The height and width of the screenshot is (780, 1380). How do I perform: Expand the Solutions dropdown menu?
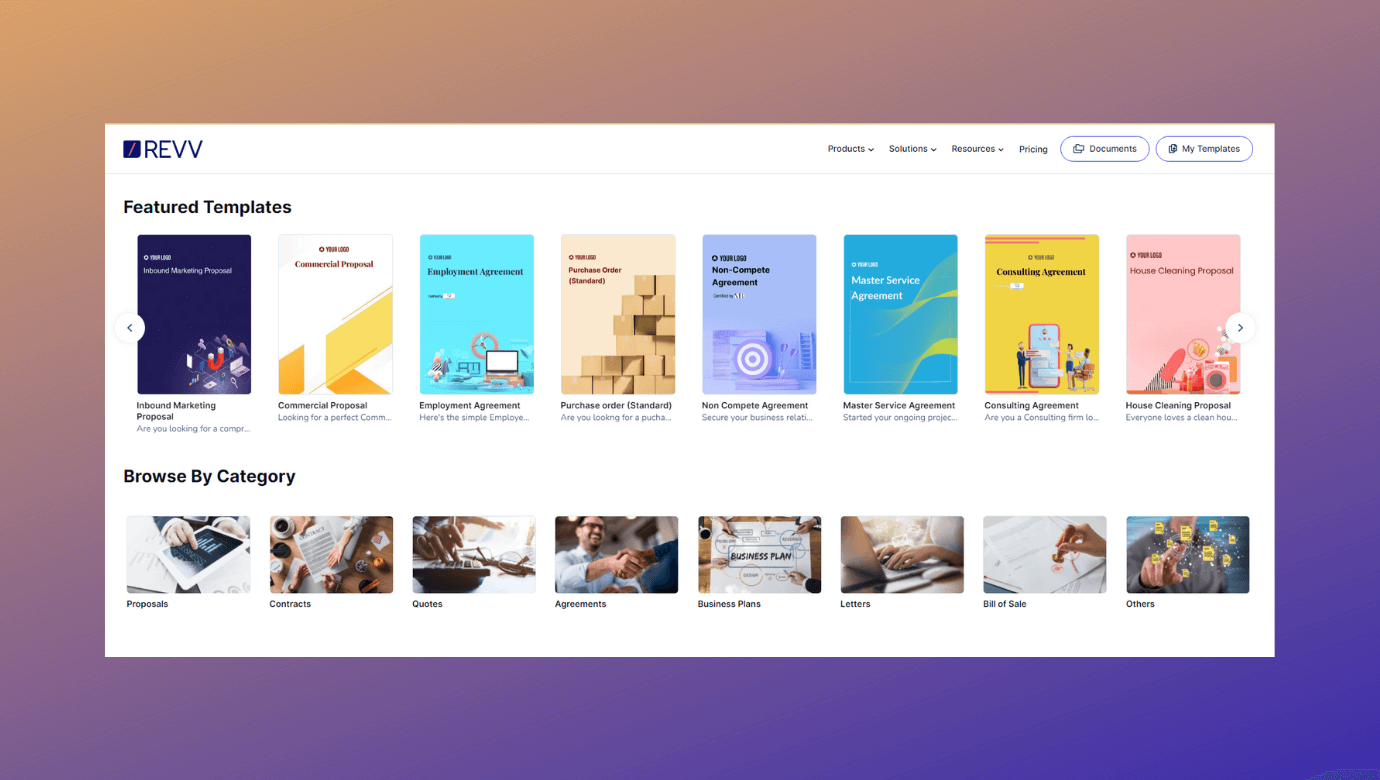tap(913, 149)
